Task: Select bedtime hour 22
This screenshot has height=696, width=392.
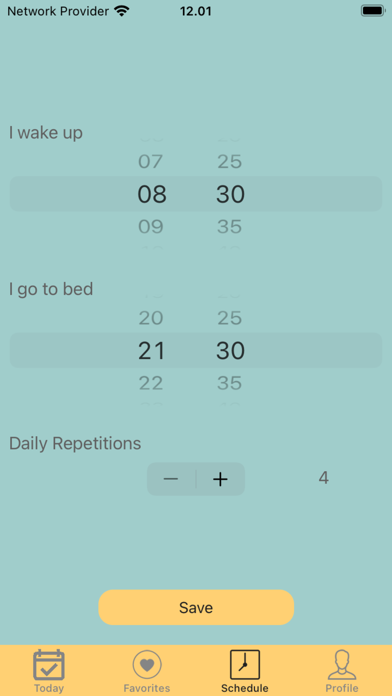Action: [x=151, y=383]
